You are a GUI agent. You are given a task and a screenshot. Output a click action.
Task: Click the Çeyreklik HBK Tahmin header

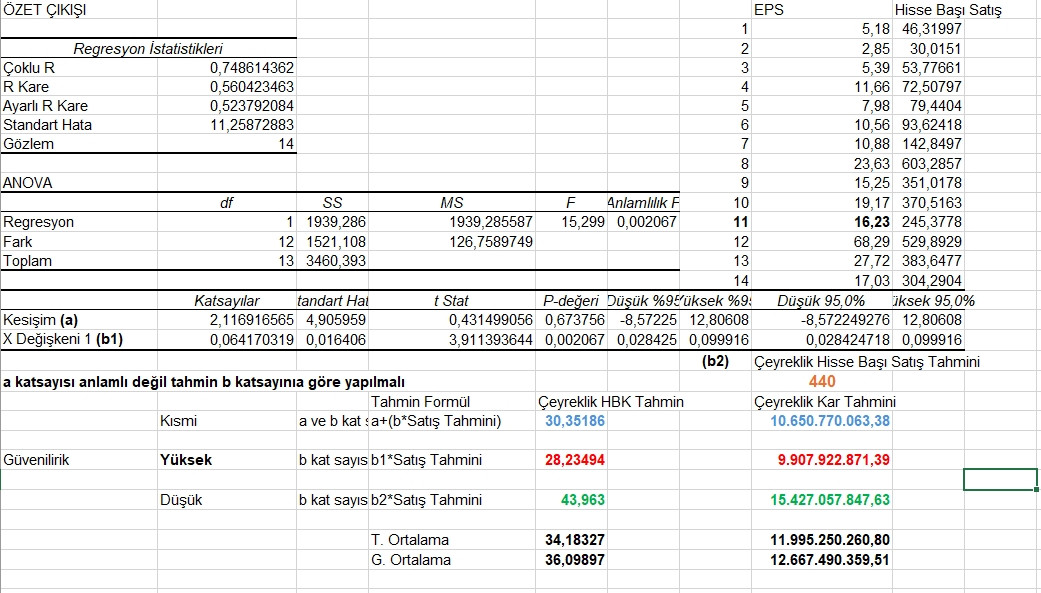tap(611, 402)
